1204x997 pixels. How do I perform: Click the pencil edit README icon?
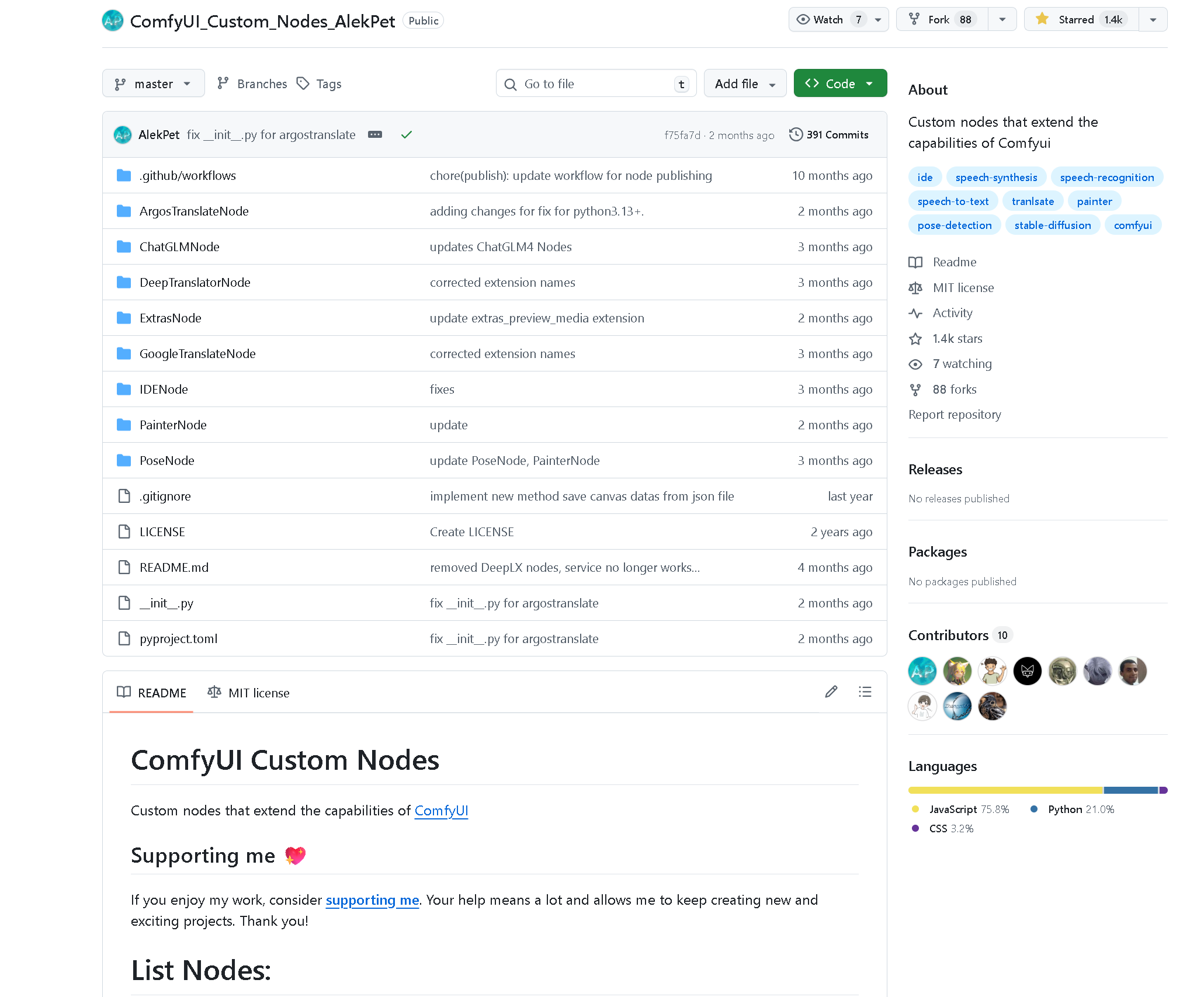coord(831,692)
